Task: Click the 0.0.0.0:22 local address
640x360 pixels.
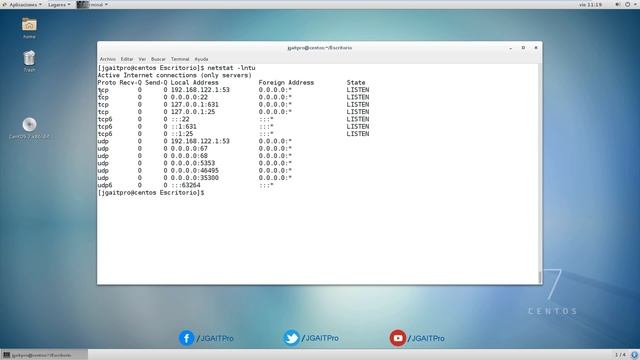Action: tap(189, 97)
